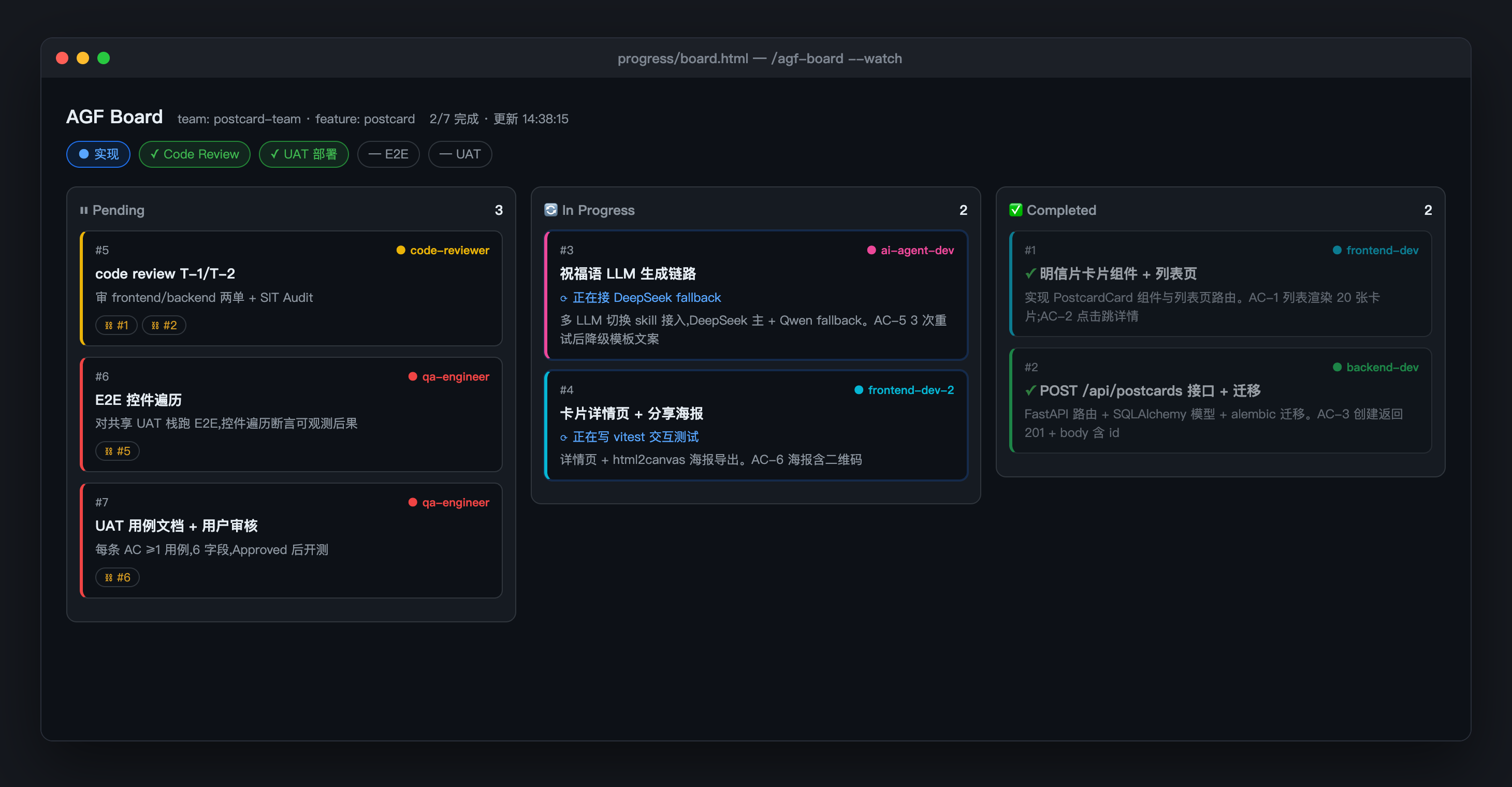Click description 每条 AC ≥1 用例,6 字段,Approved 后开测
Viewport: 1512px width, 787px height.
(x=212, y=550)
